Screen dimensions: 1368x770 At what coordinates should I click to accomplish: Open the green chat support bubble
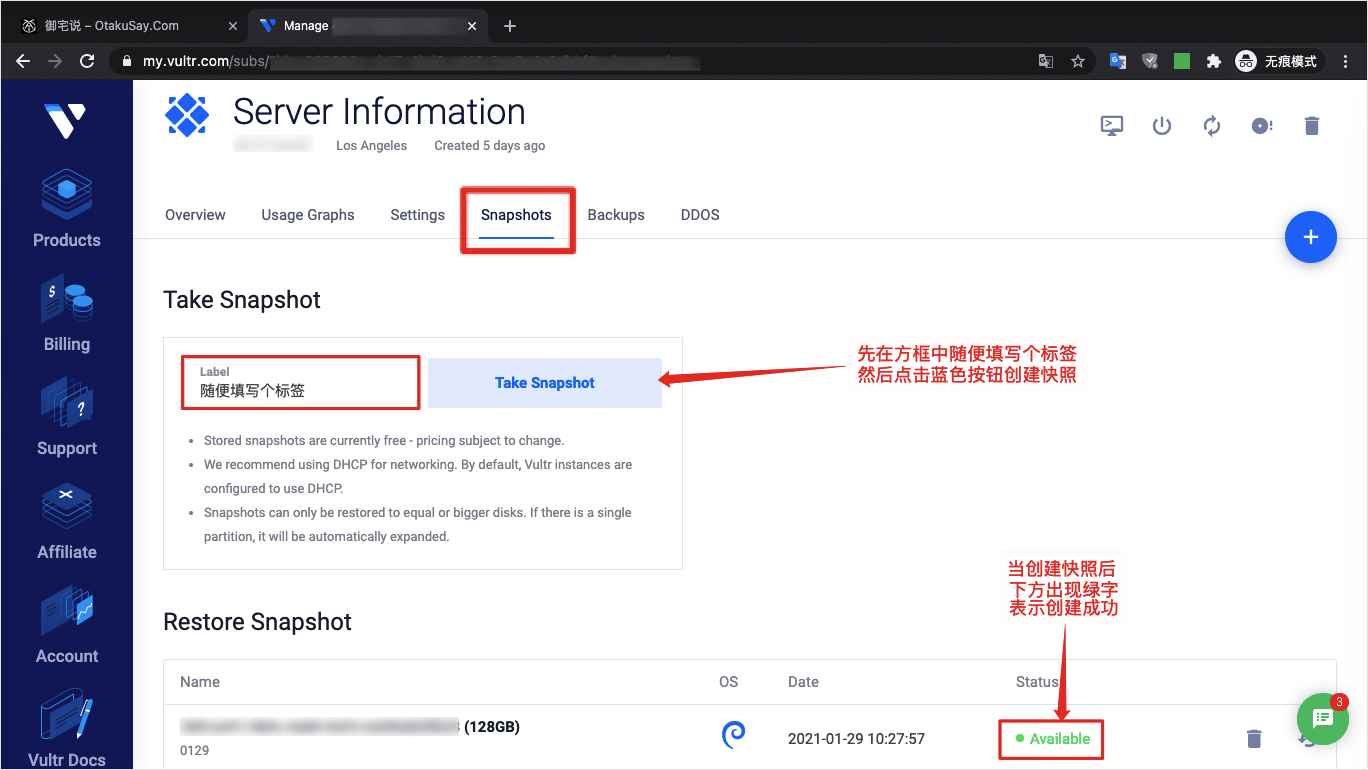[x=1323, y=717]
